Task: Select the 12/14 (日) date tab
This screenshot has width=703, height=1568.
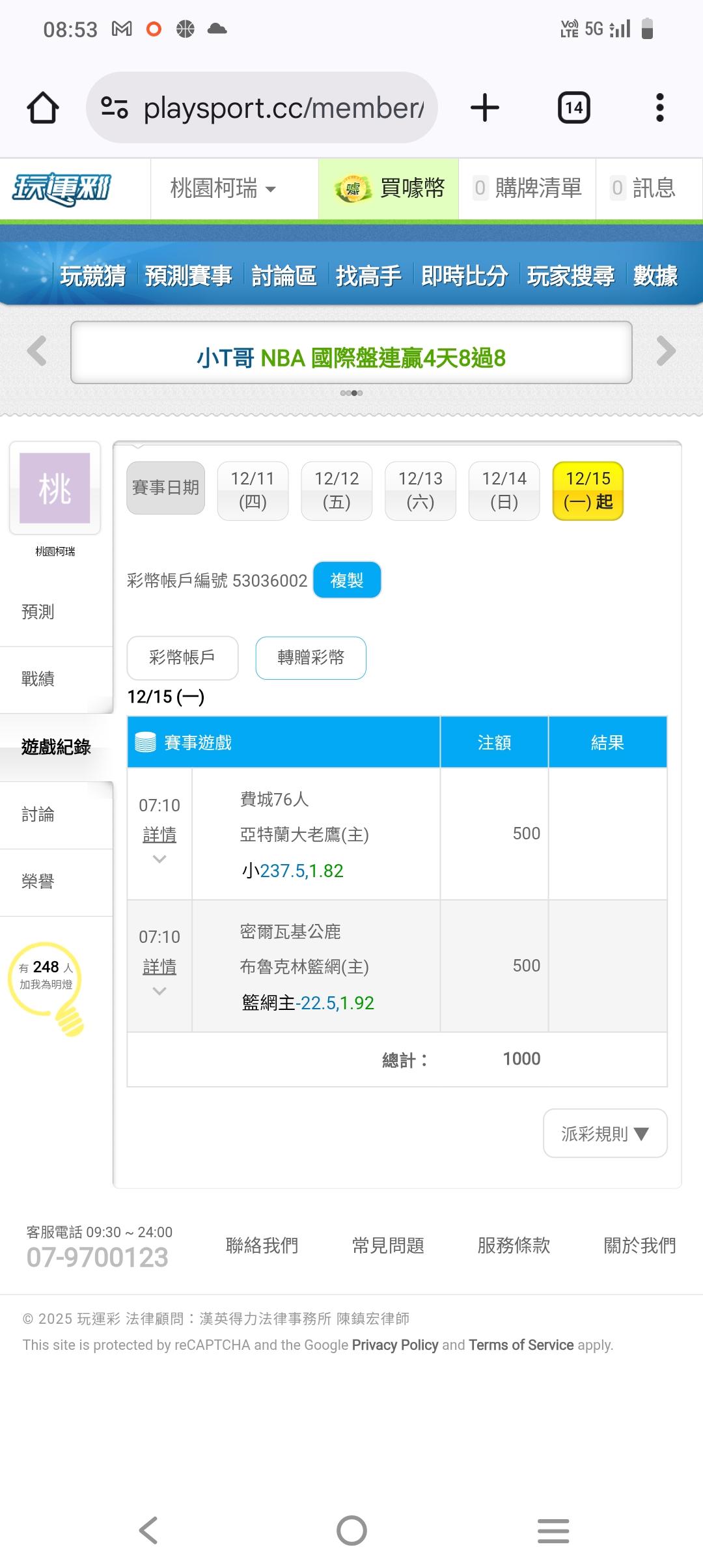Action: click(x=504, y=490)
